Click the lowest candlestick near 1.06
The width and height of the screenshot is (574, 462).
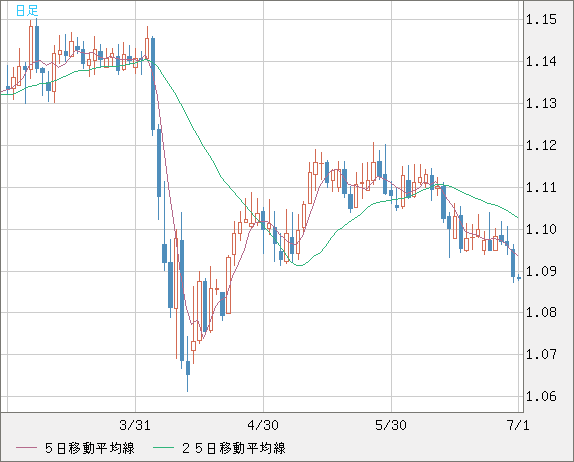tap(188, 364)
